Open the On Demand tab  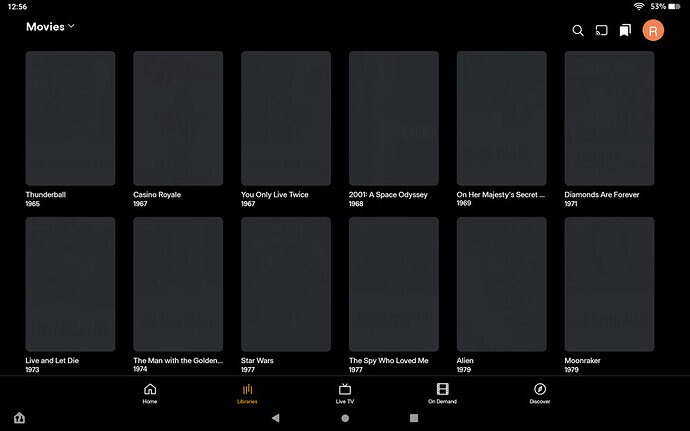(442, 394)
